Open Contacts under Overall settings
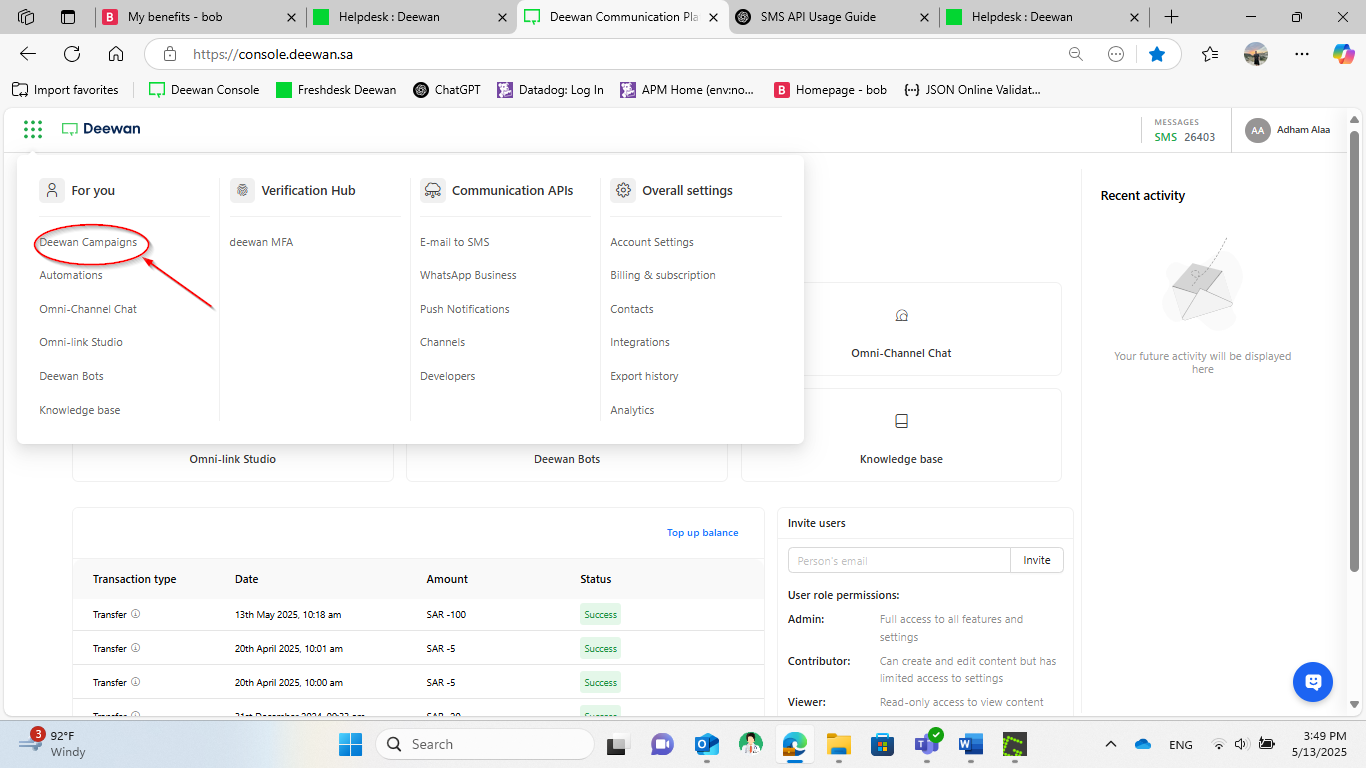The height and width of the screenshot is (768, 1366). point(632,309)
